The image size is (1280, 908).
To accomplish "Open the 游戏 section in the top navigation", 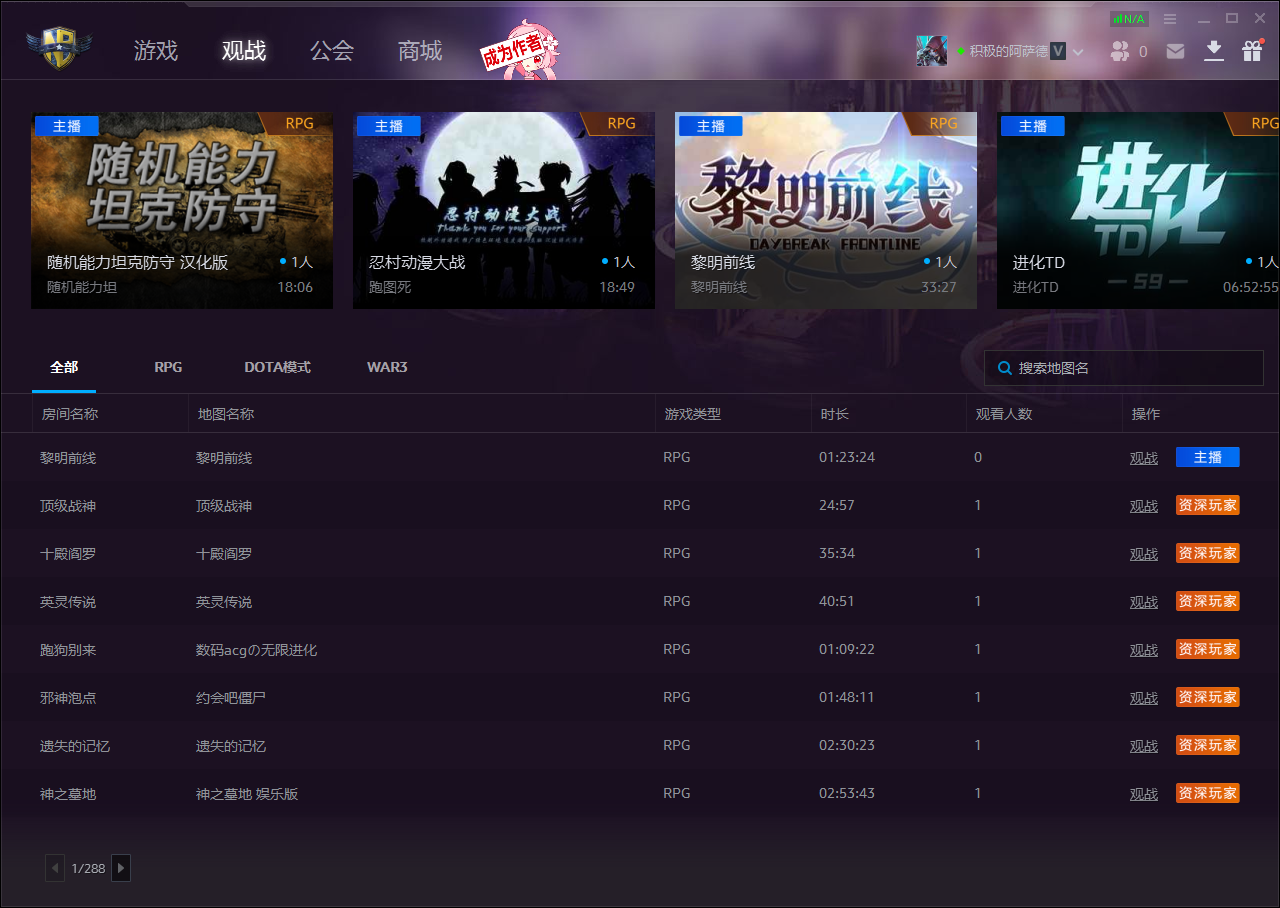I will pyautogui.click(x=155, y=50).
